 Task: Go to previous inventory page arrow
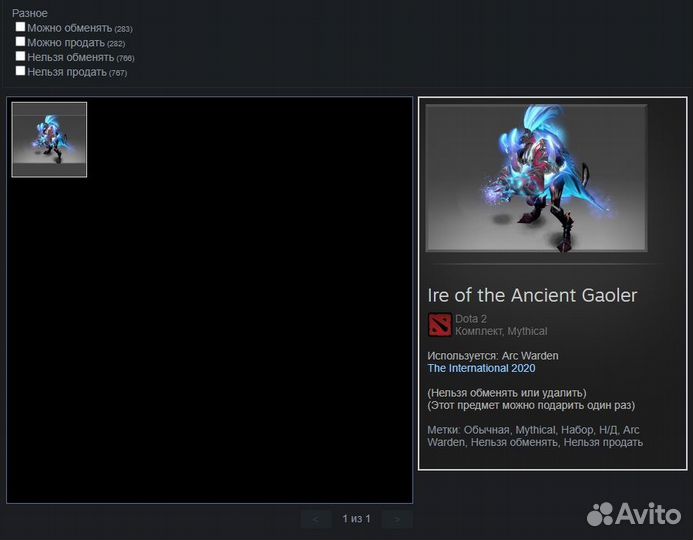coord(316,519)
